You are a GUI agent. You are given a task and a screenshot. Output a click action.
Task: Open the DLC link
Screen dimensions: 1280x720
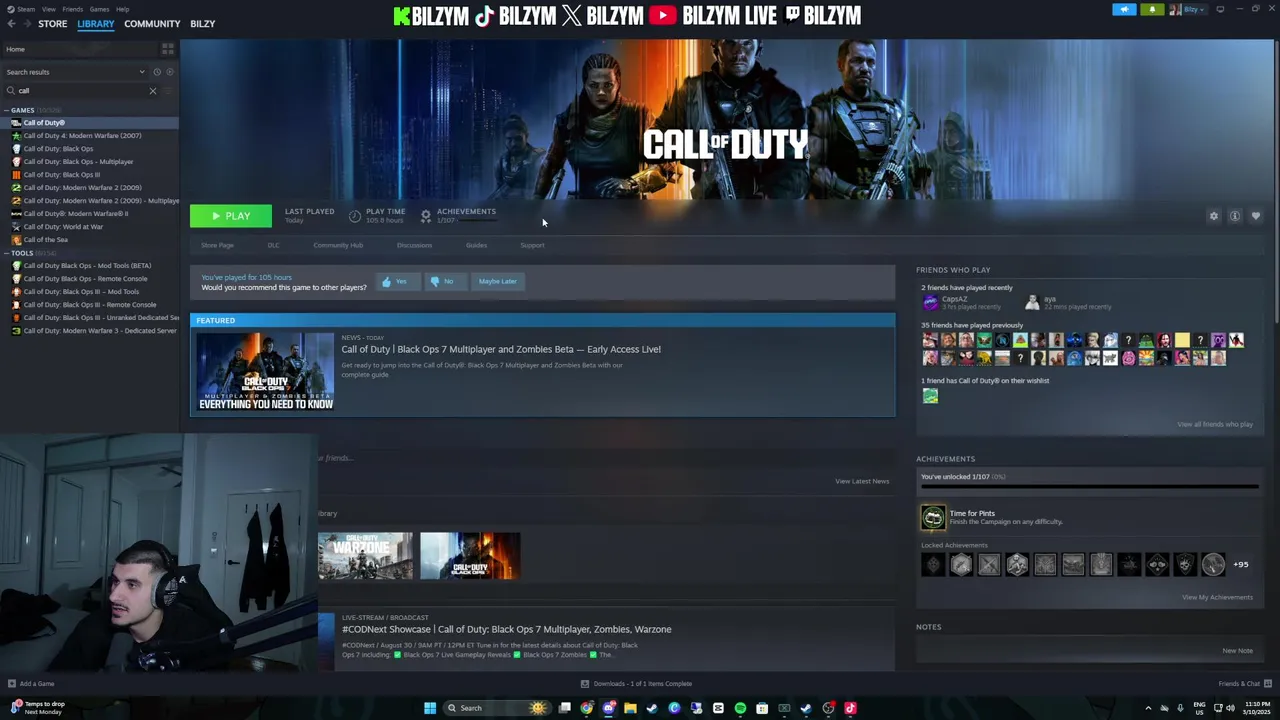point(273,245)
